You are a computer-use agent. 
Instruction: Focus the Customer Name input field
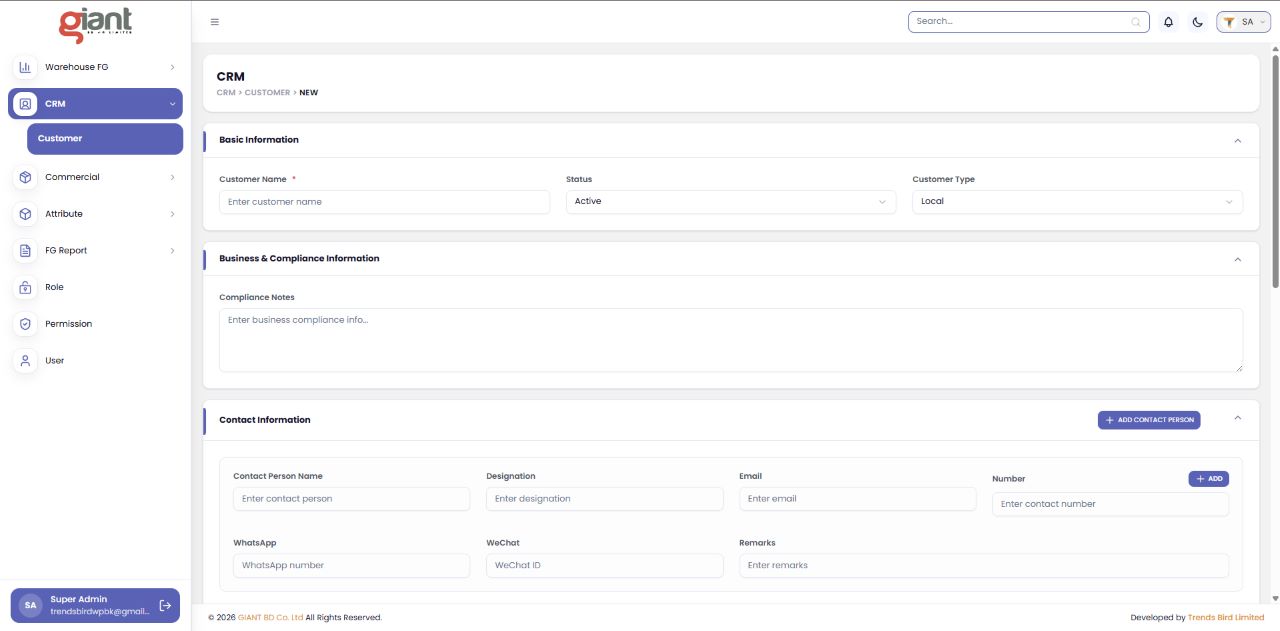click(x=384, y=202)
